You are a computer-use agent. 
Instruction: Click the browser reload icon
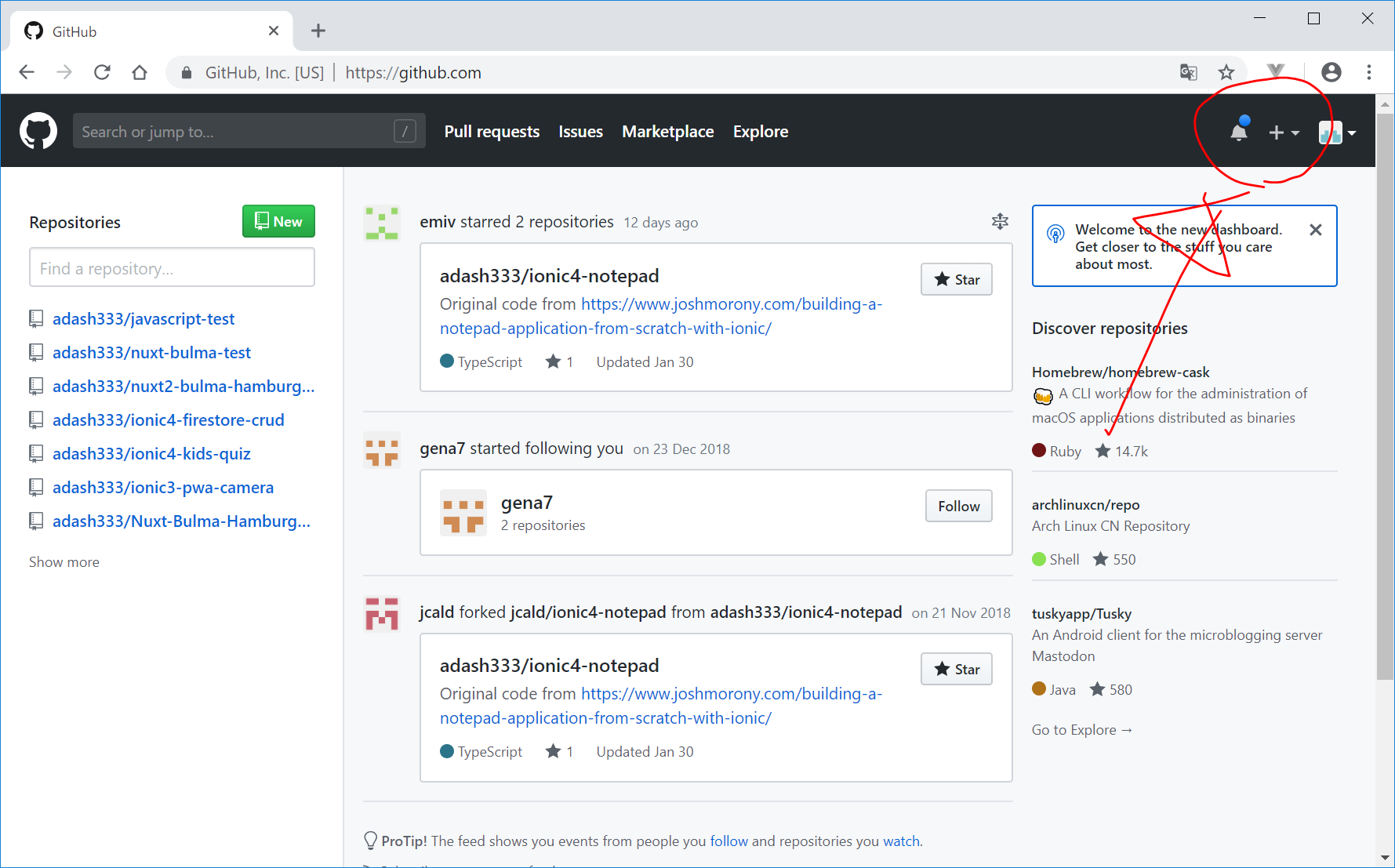[102, 73]
